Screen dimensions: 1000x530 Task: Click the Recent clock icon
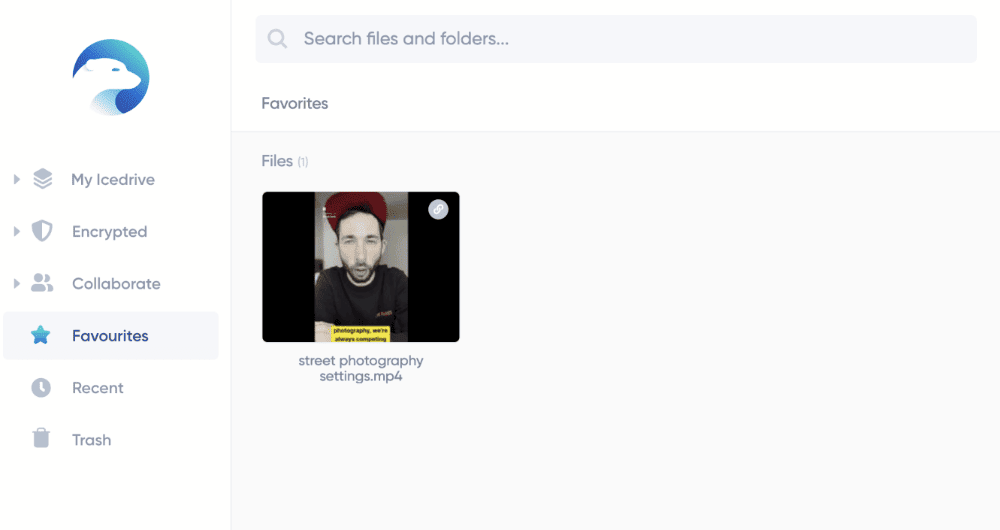(x=41, y=387)
